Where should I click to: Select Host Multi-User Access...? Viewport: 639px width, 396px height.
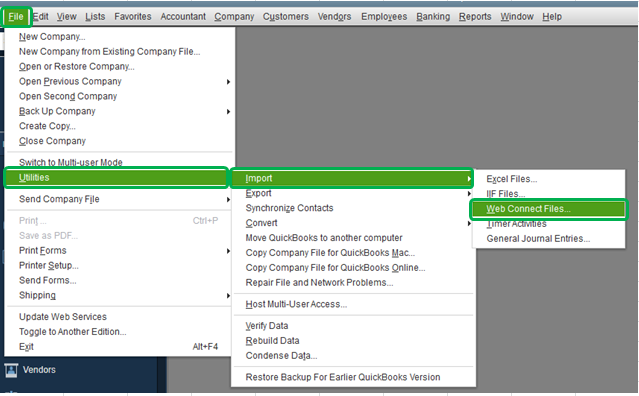(353, 304)
